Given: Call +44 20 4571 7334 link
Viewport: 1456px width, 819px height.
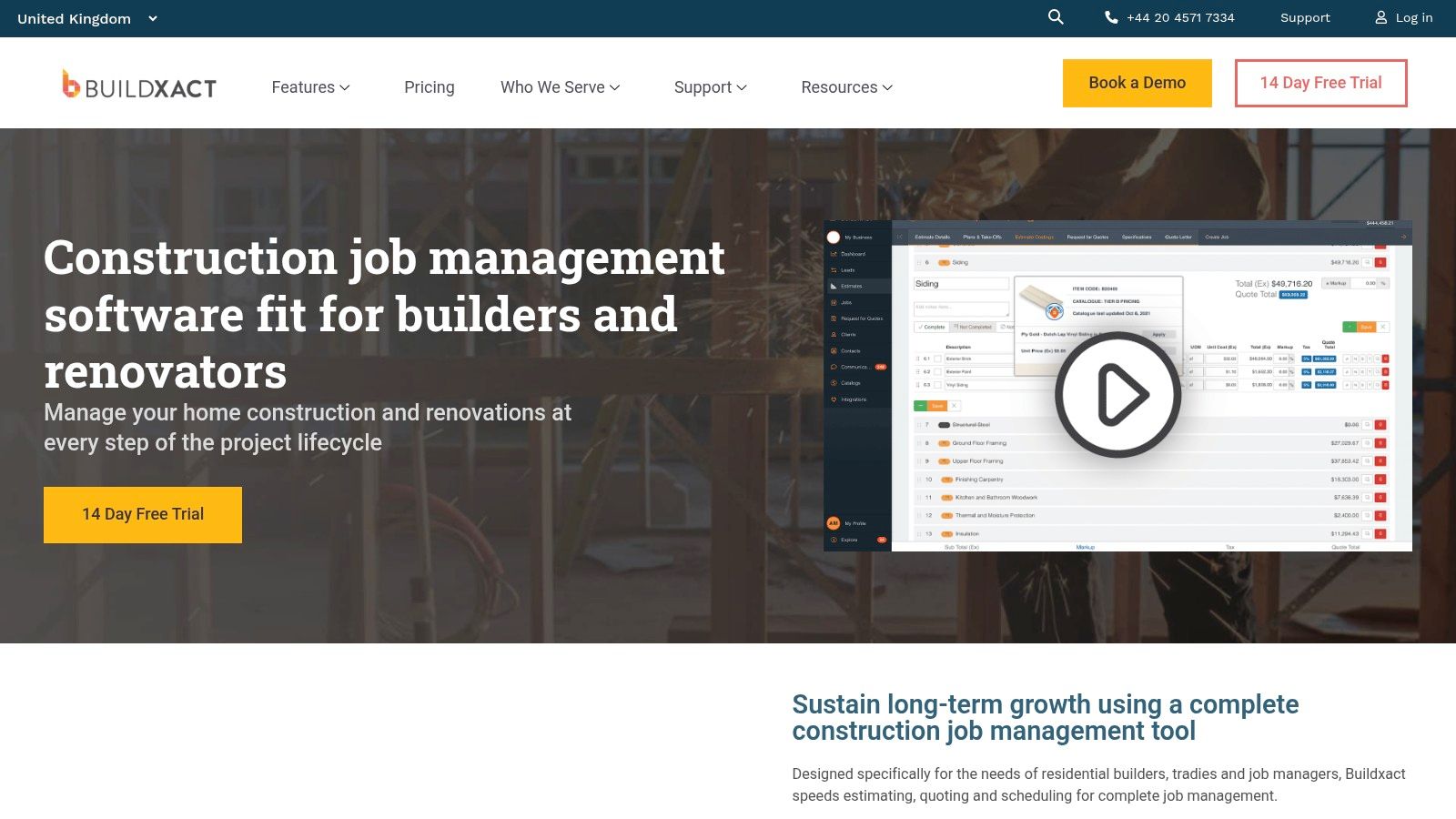Looking at the screenshot, I should click(x=1180, y=17).
